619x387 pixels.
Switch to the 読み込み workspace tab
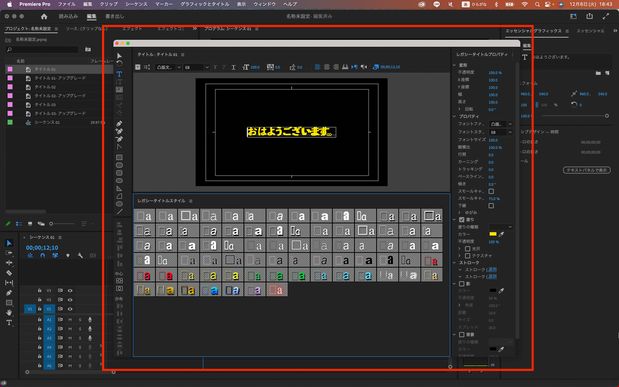click(x=68, y=17)
